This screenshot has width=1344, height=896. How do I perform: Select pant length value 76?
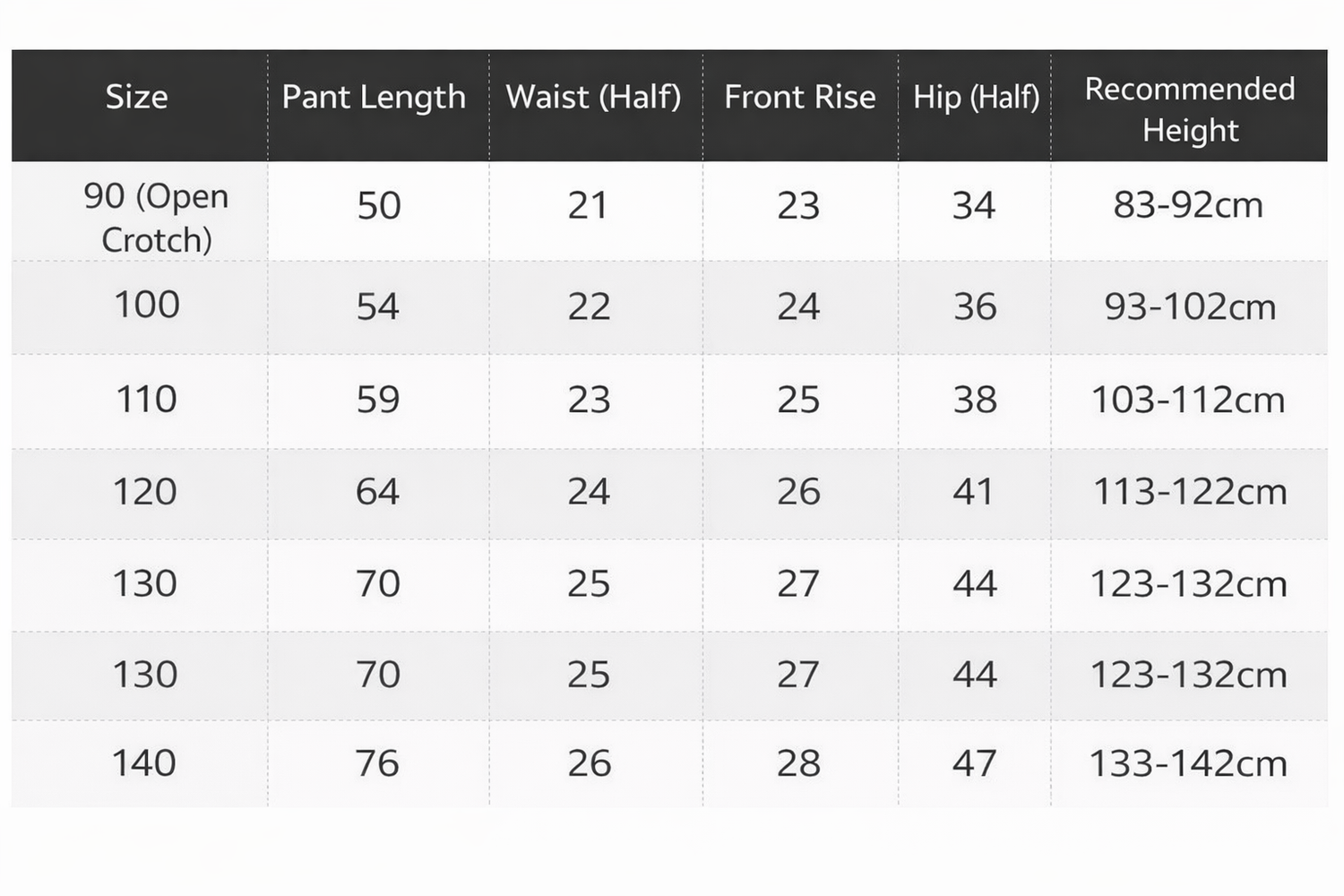point(377,762)
